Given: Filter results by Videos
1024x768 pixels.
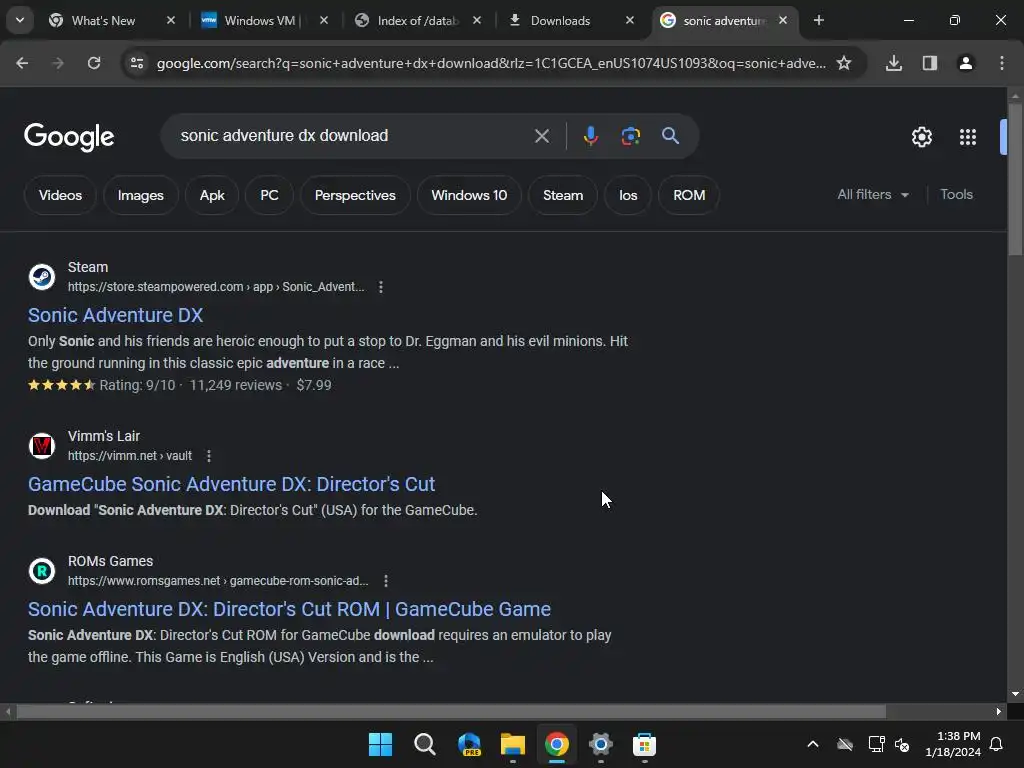Looking at the screenshot, I should click(x=60, y=195).
